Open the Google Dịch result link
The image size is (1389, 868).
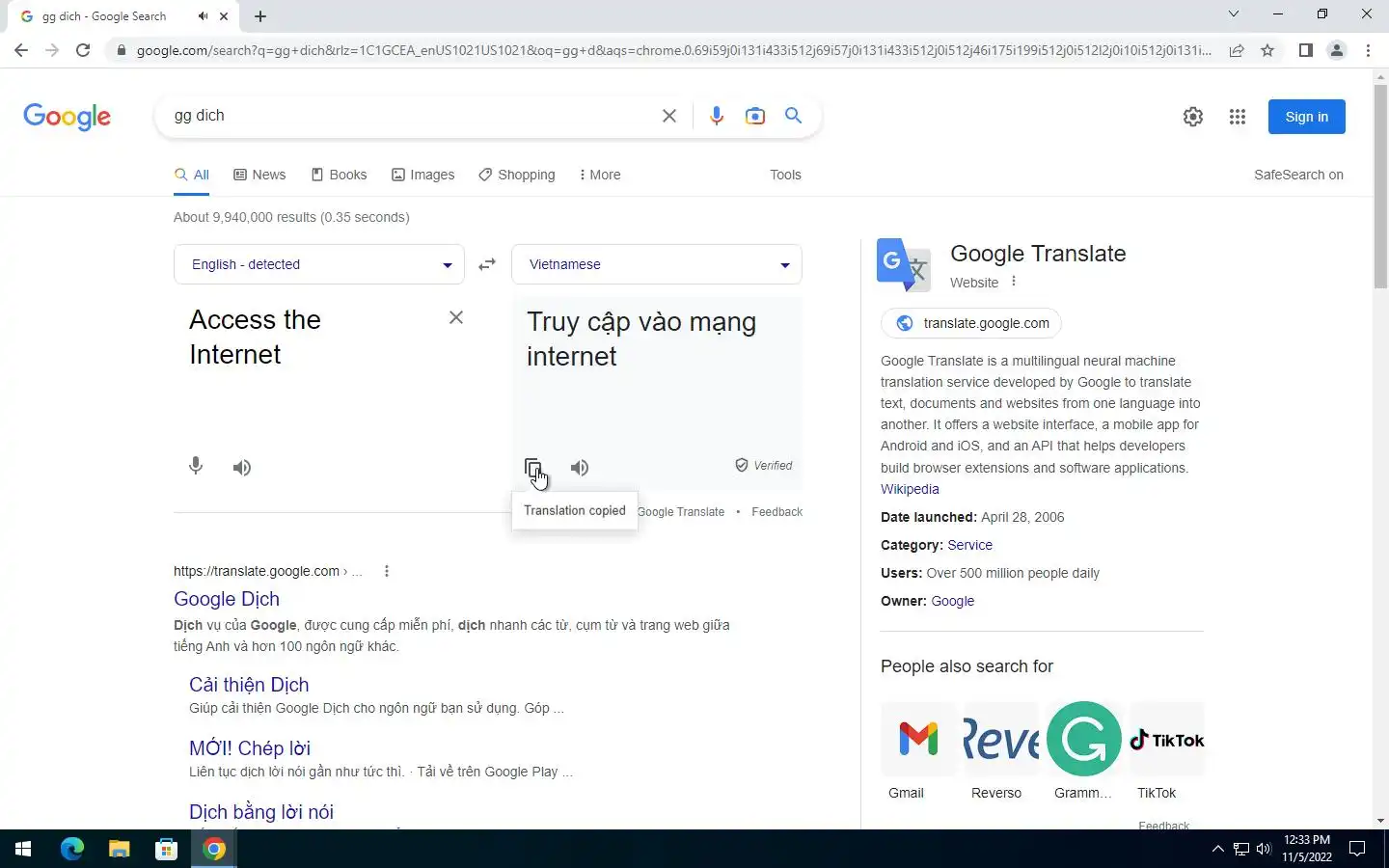tap(227, 599)
